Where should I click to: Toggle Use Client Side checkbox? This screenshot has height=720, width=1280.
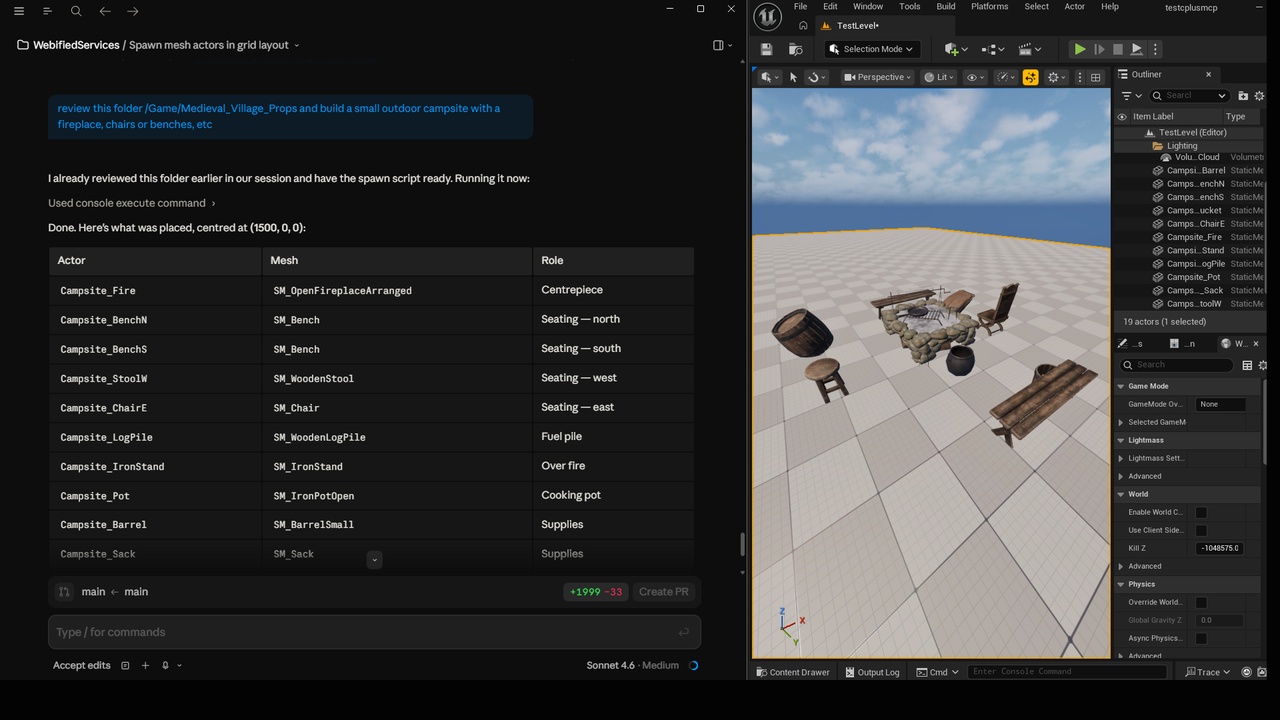(1201, 530)
